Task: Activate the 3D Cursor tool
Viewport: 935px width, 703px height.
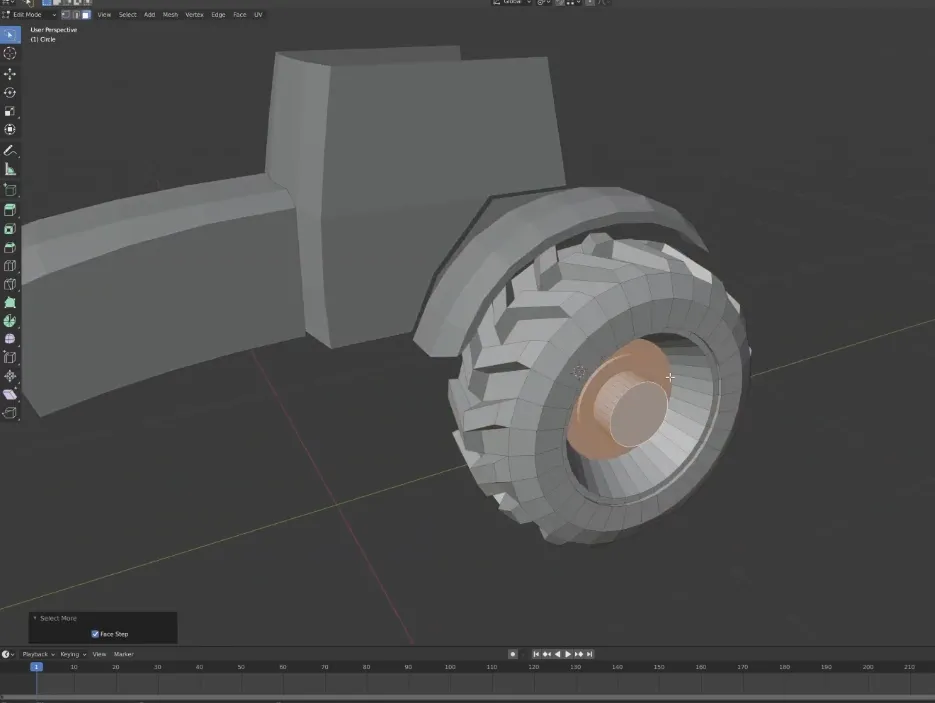Action: tap(10, 54)
